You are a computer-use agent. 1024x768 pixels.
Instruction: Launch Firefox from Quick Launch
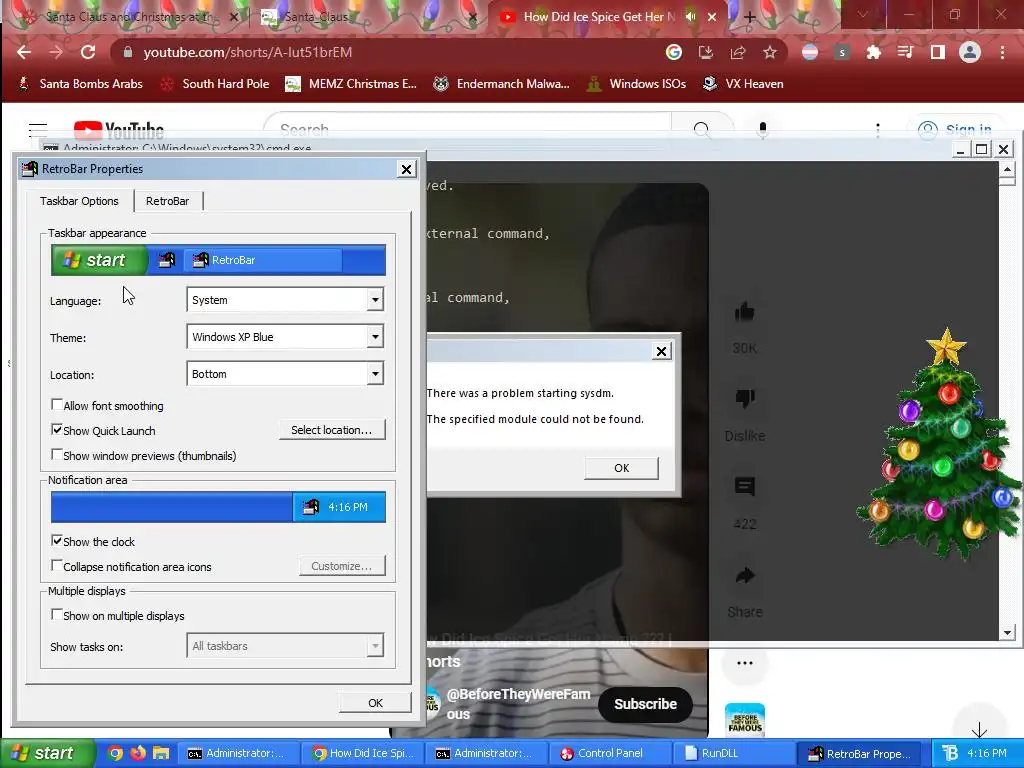point(138,753)
